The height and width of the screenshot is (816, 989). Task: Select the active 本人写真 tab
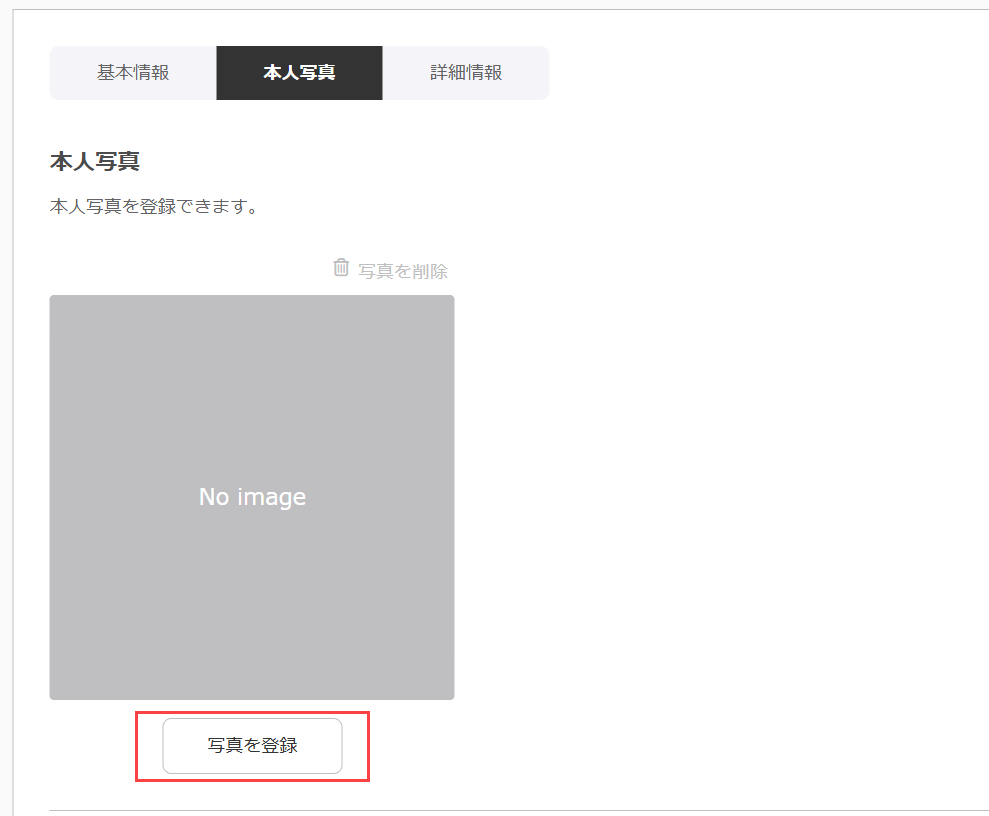(300, 73)
